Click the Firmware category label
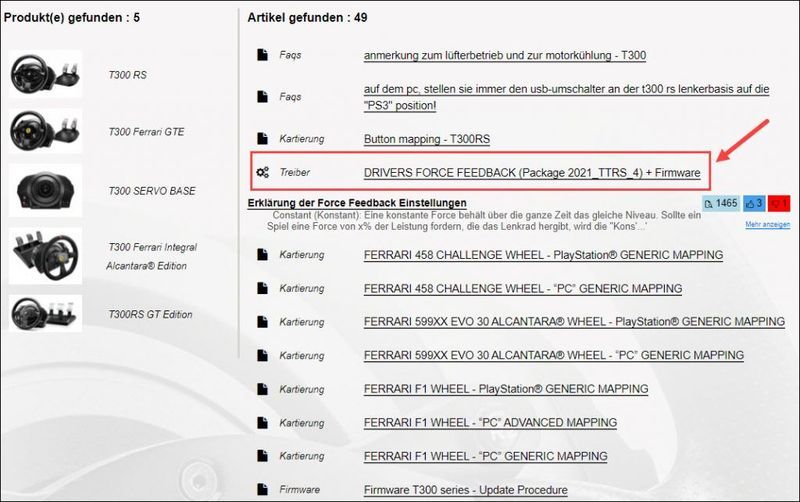 (299, 489)
